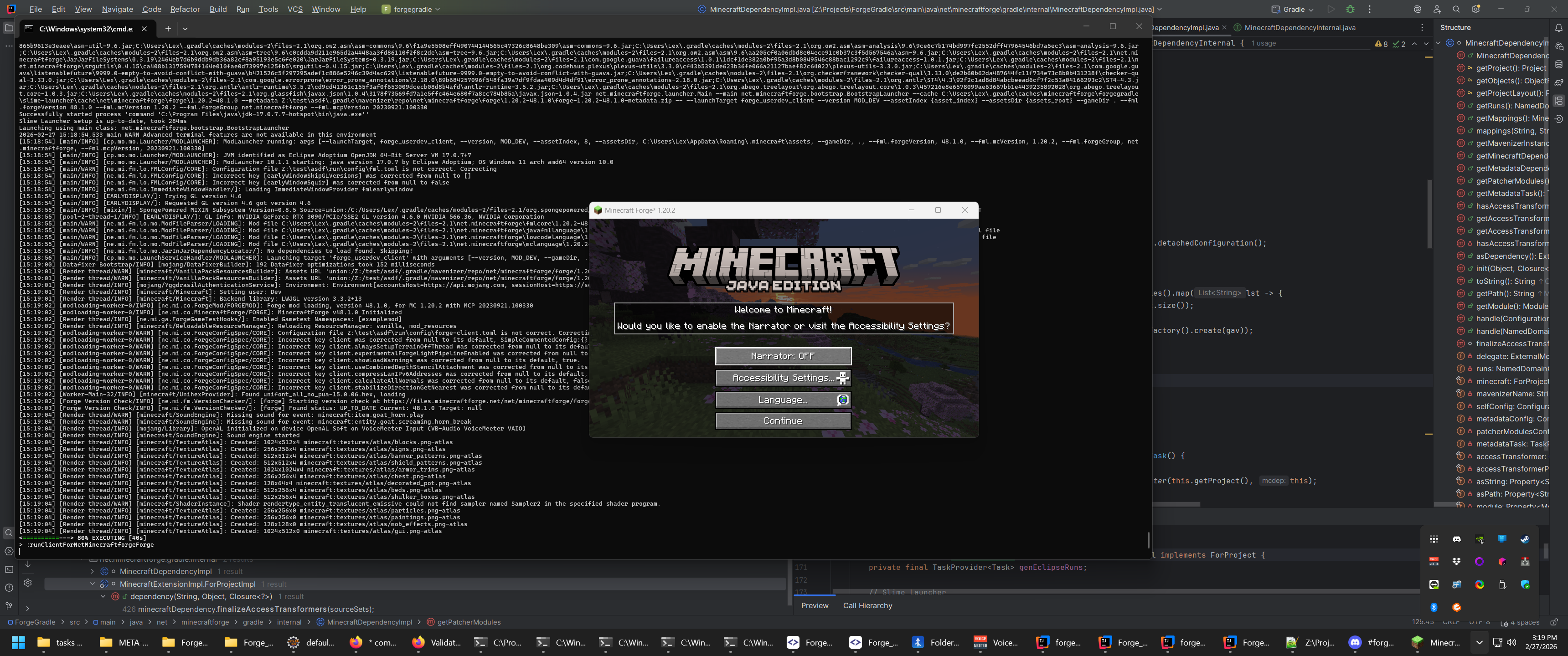Open Terminal tool window icon in left sidebar
Image resolution: width=1568 pixels, height=656 pixels.
(x=9, y=569)
